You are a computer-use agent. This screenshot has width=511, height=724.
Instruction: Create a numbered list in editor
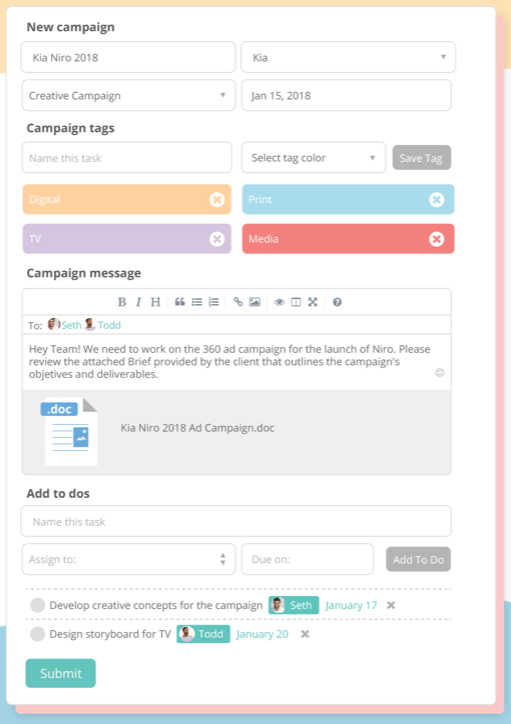pyautogui.click(x=214, y=302)
